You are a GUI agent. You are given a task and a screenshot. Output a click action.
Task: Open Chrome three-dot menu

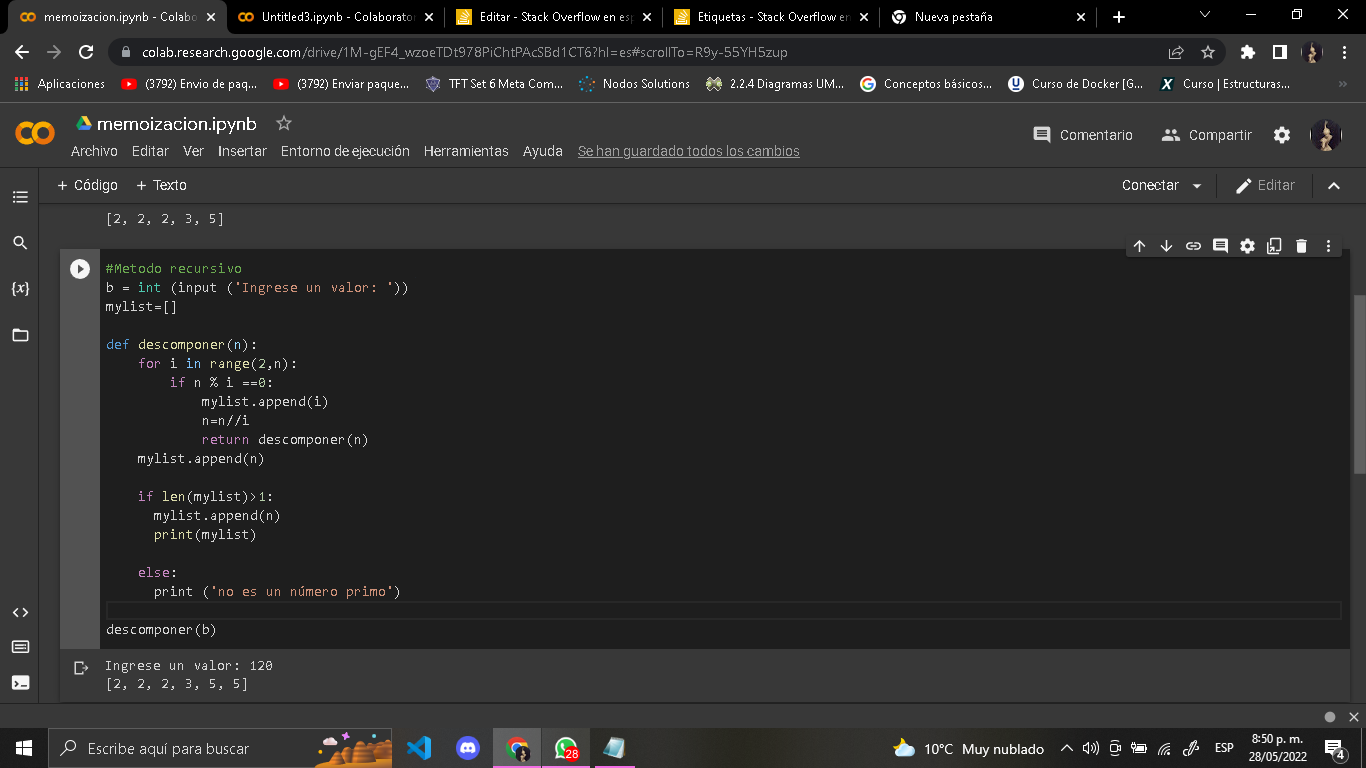[1345, 52]
